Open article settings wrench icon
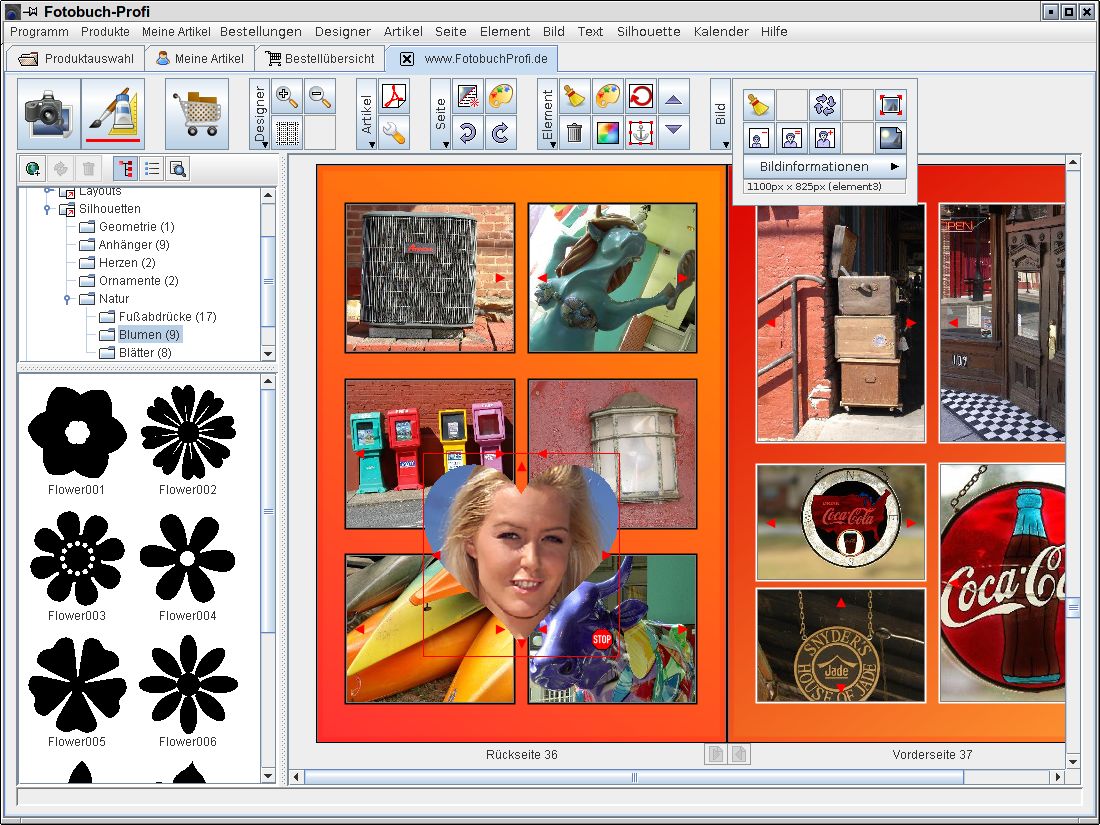The image size is (1100, 825). pos(394,132)
